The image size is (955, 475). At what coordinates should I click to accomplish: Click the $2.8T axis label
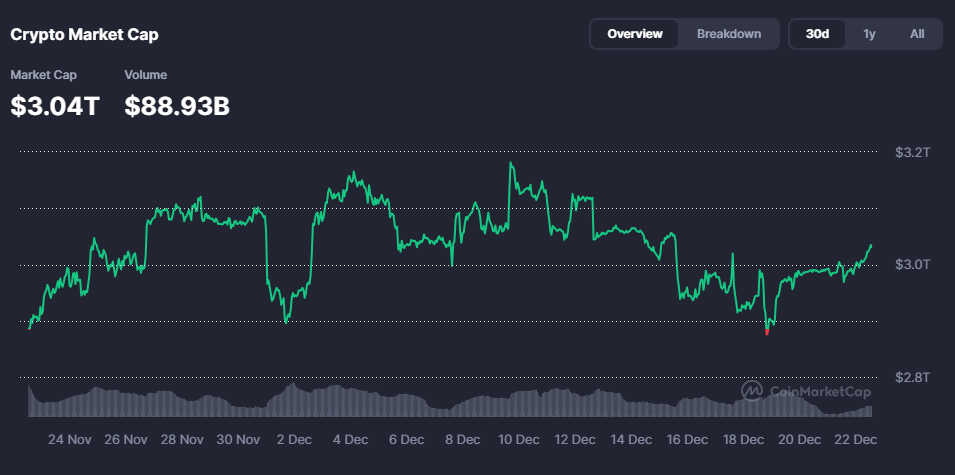[912, 378]
